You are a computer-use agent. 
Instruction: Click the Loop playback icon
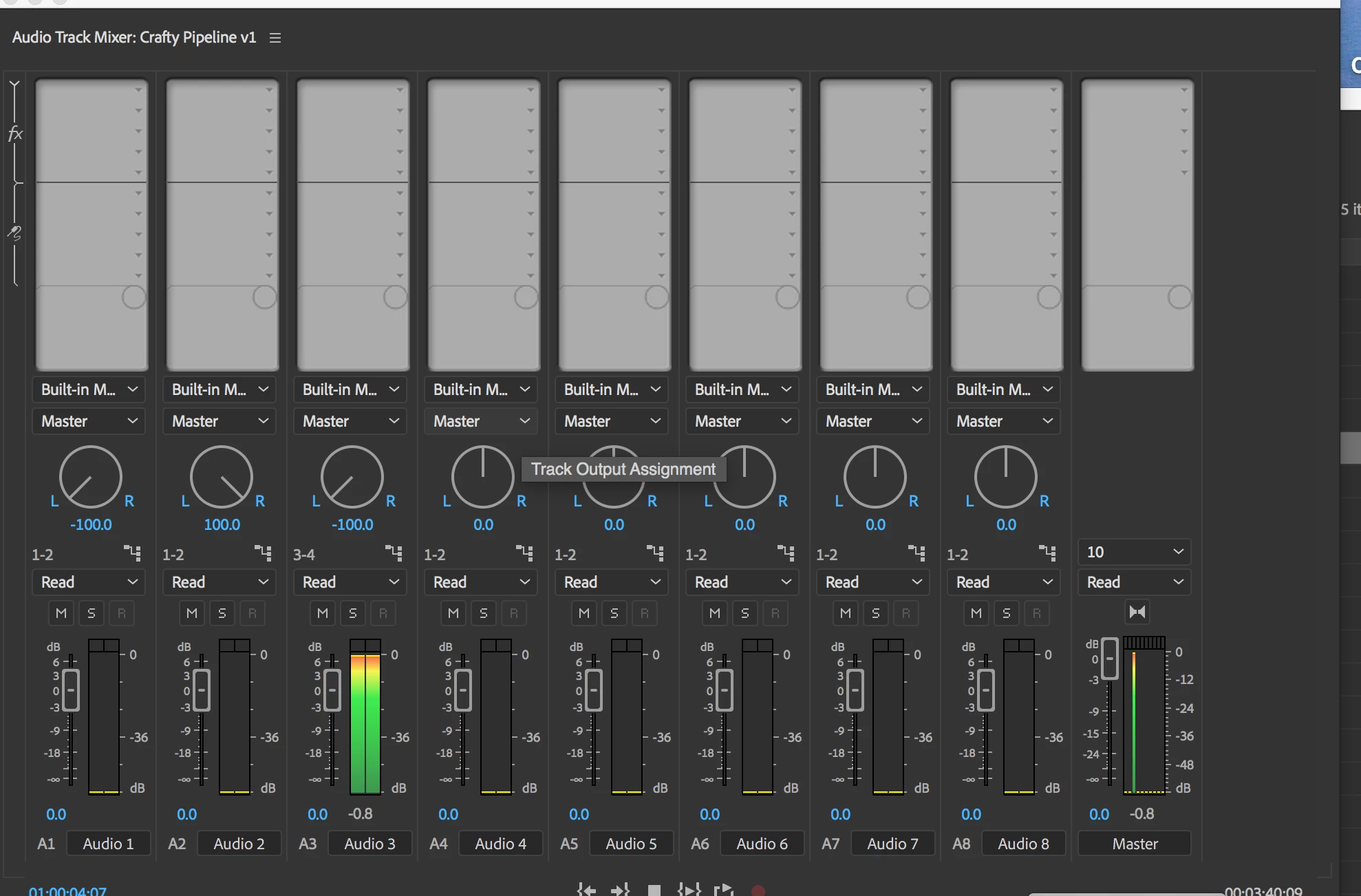[723, 890]
